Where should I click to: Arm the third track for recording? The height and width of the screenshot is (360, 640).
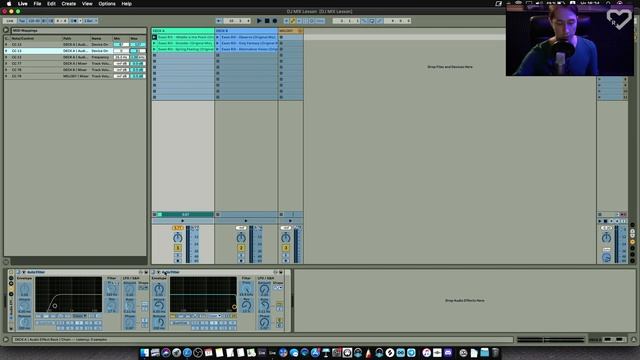[x=286, y=260]
